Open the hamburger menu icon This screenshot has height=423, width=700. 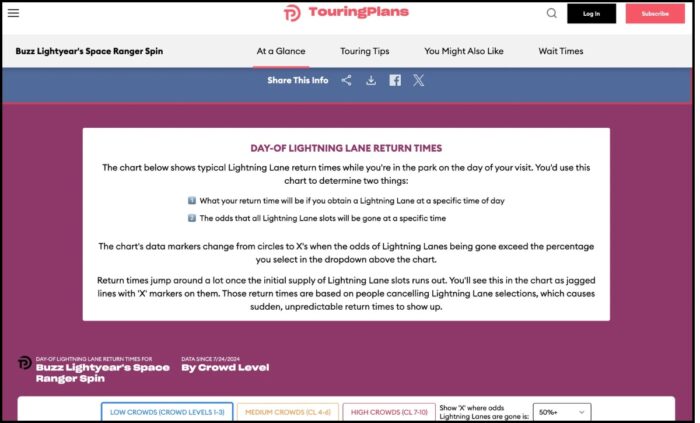[x=13, y=13]
